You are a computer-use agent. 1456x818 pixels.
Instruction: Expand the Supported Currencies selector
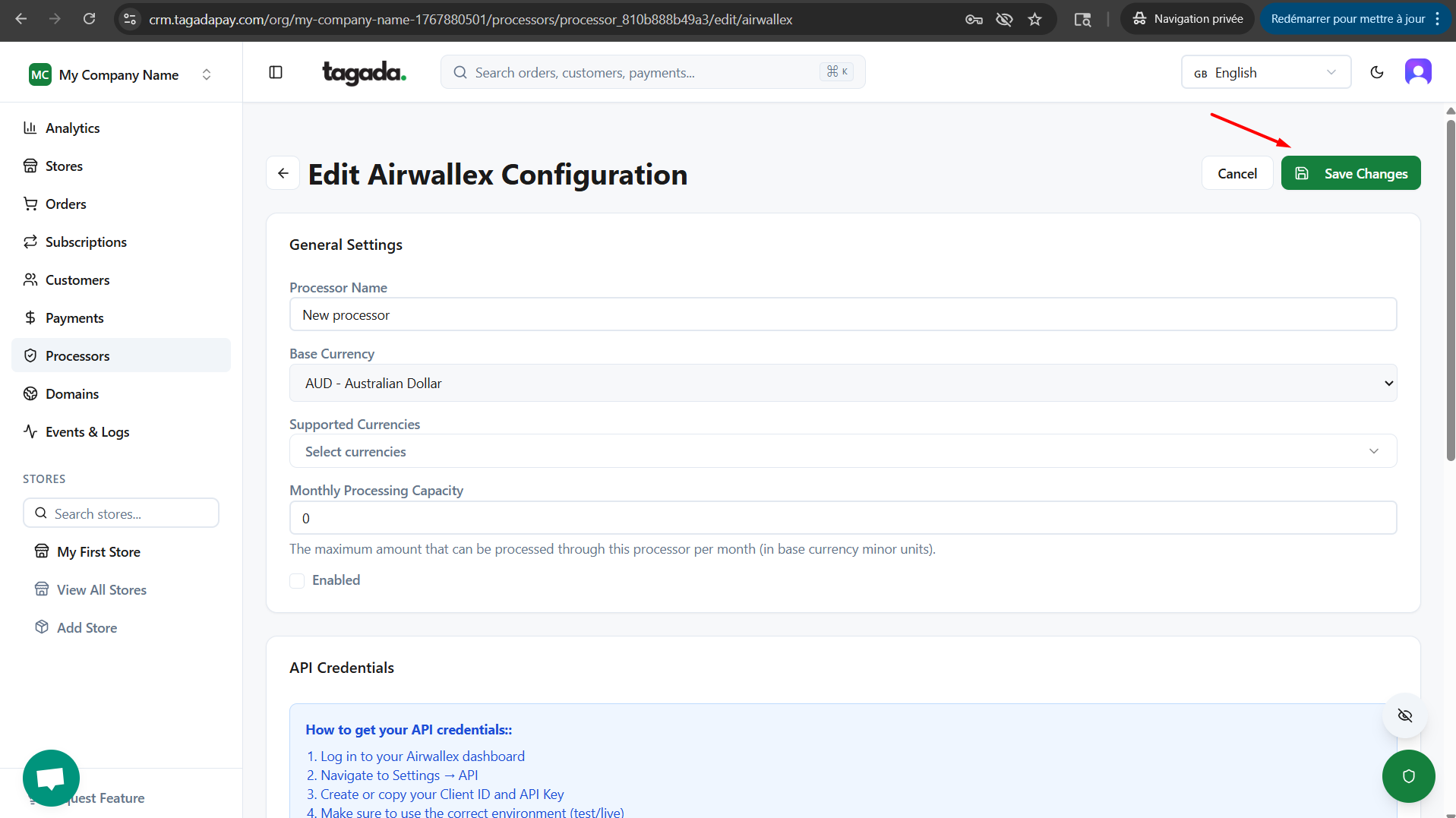coord(842,451)
